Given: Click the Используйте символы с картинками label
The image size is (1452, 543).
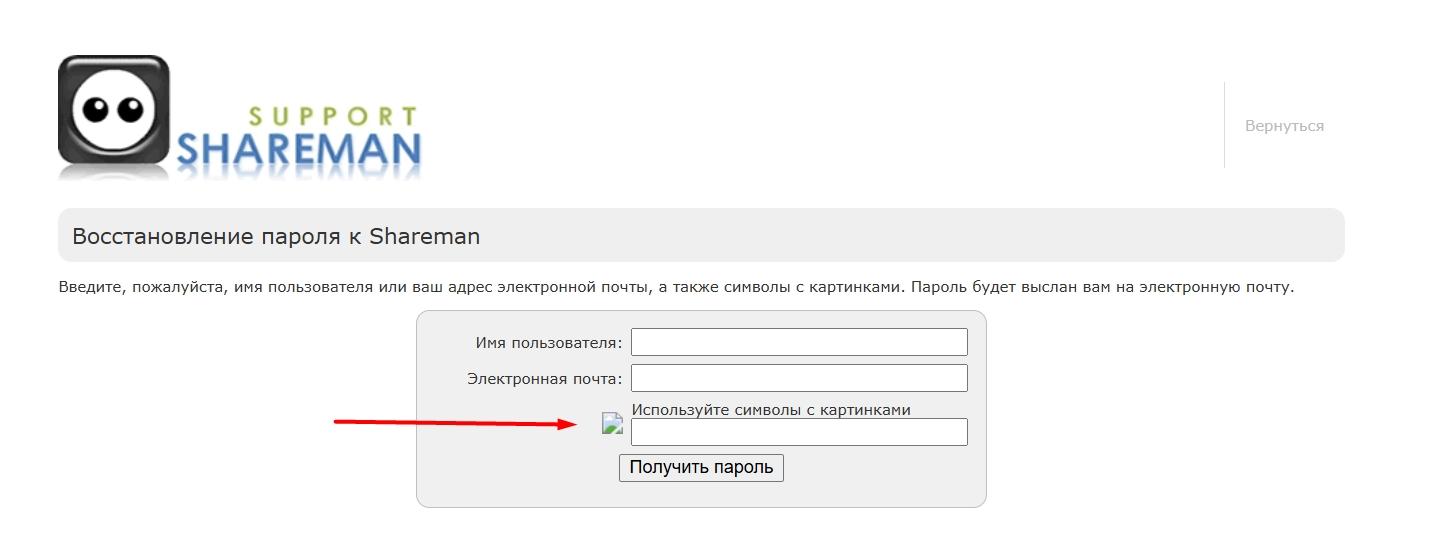Looking at the screenshot, I should pos(771,409).
